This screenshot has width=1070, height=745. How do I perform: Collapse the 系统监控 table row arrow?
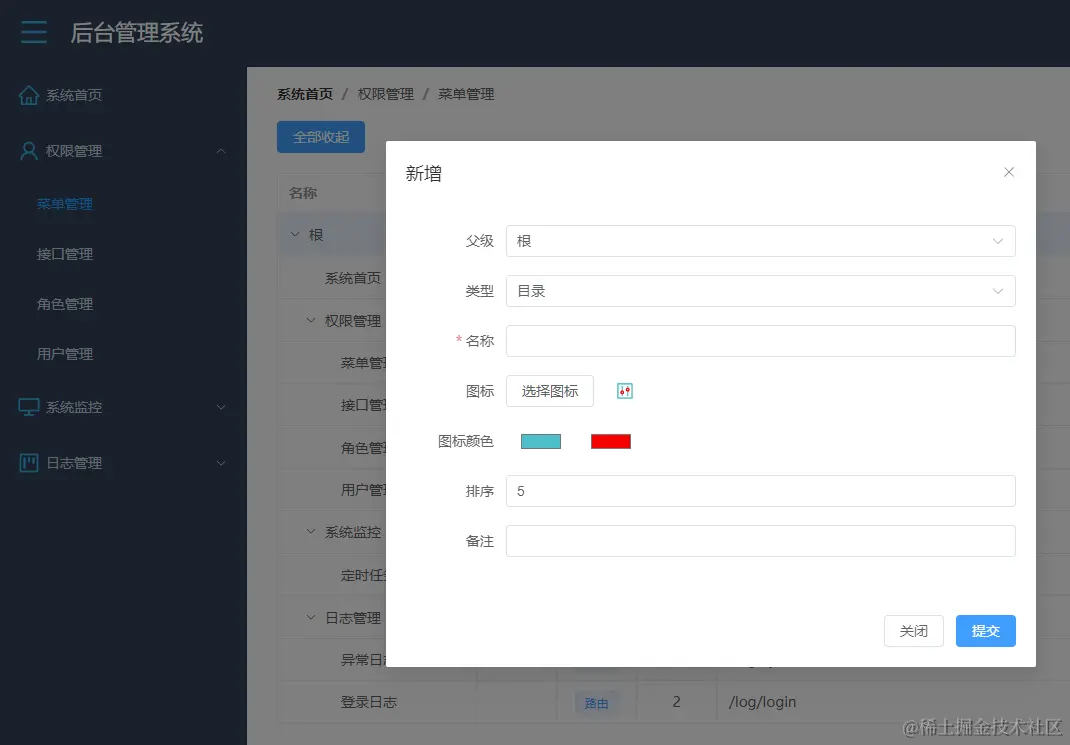coord(310,531)
